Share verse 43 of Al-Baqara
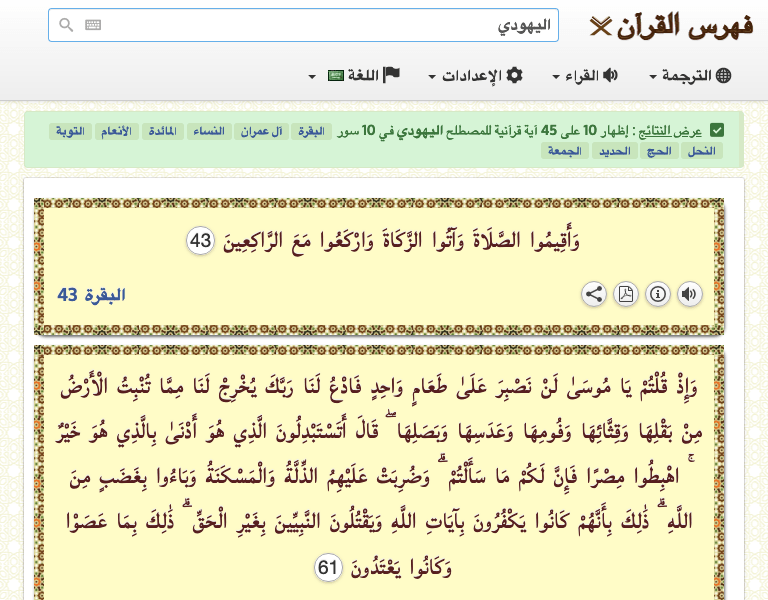768x600 pixels. 594,294
